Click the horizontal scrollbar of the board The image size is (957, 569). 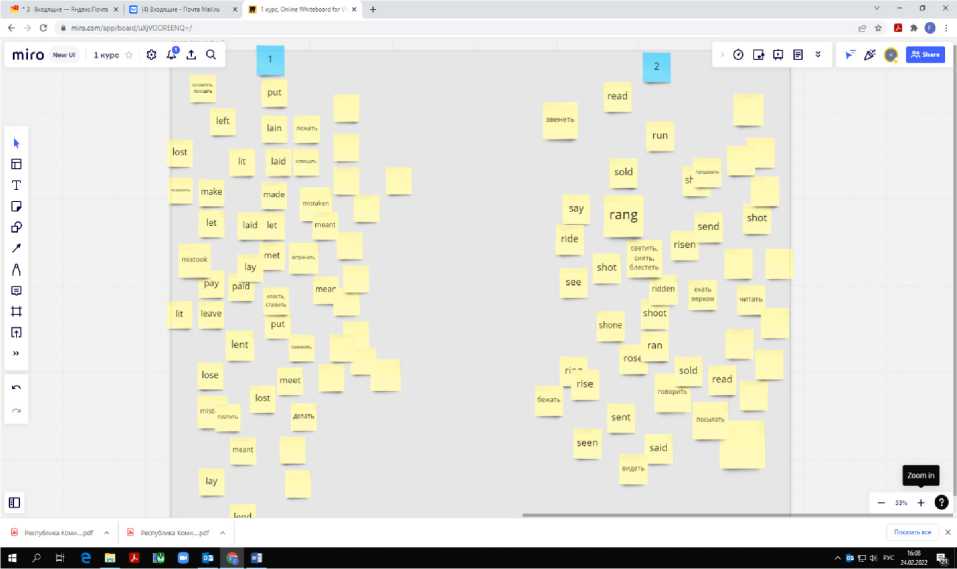coord(656,515)
